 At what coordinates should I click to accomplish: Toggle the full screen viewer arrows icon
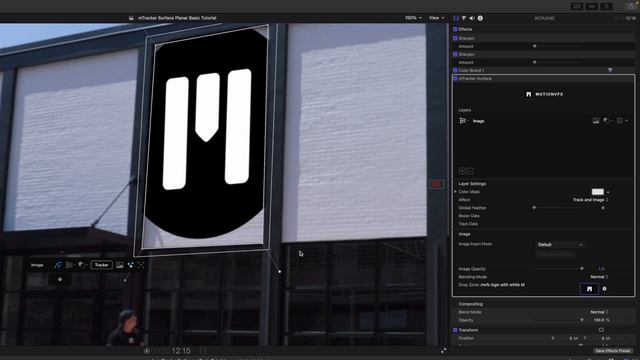point(443,350)
